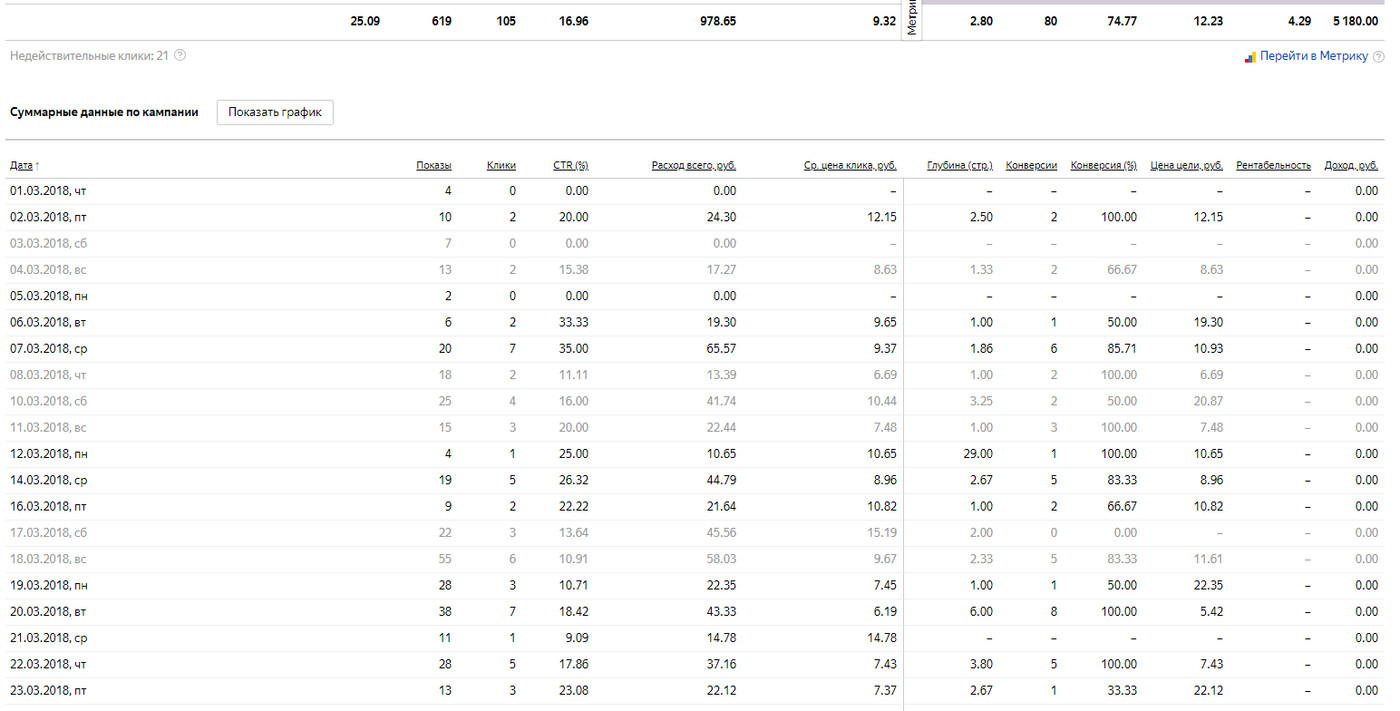Sort by 'Расход всего, руб.' header
The width and height of the screenshot is (1400, 711).
tap(693, 165)
